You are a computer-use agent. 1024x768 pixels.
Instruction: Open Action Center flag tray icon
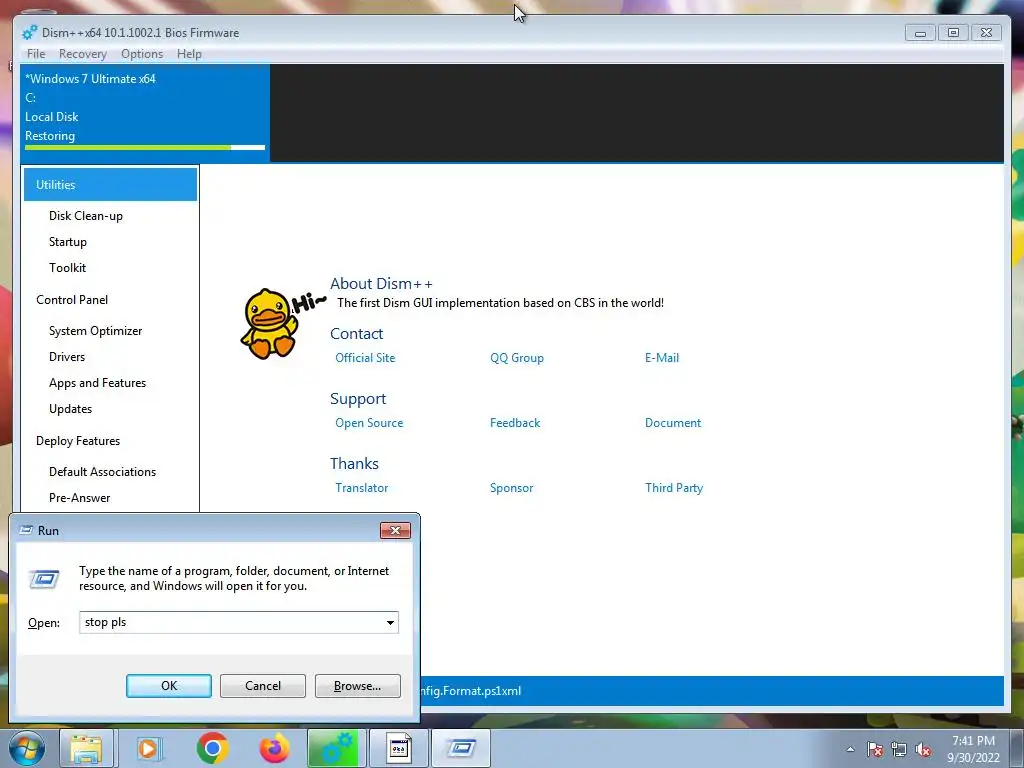874,749
